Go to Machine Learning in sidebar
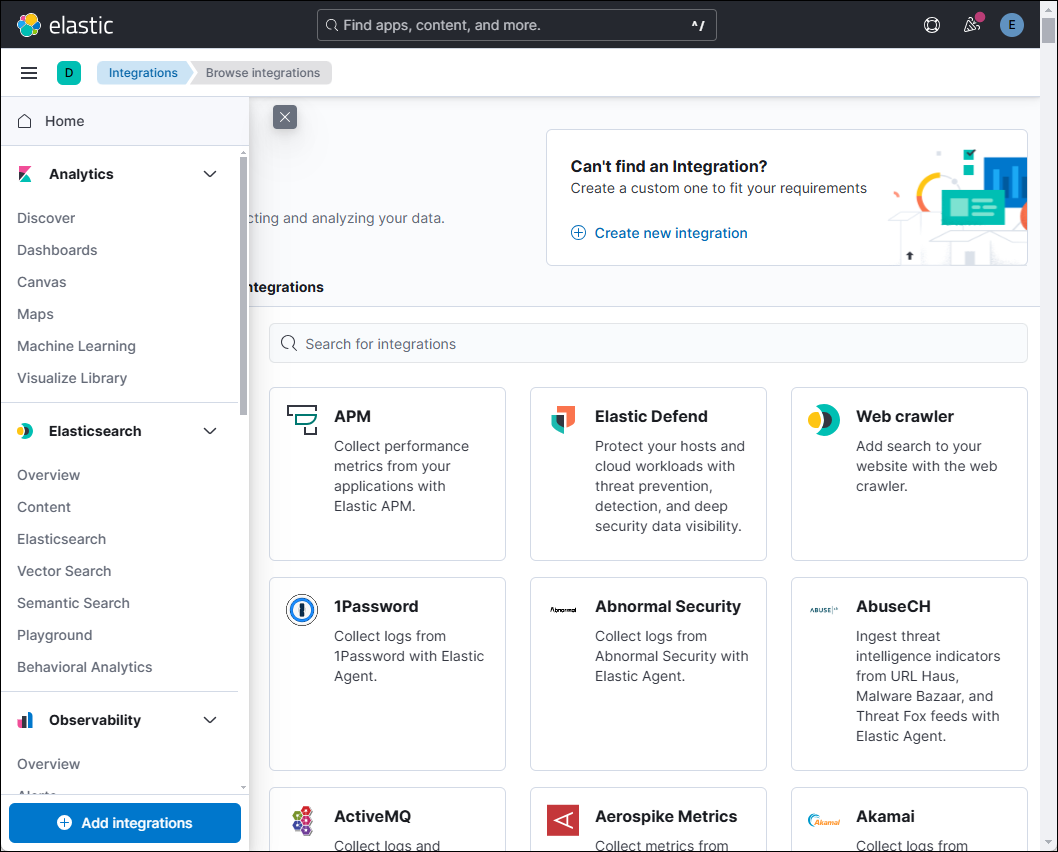 [76, 346]
